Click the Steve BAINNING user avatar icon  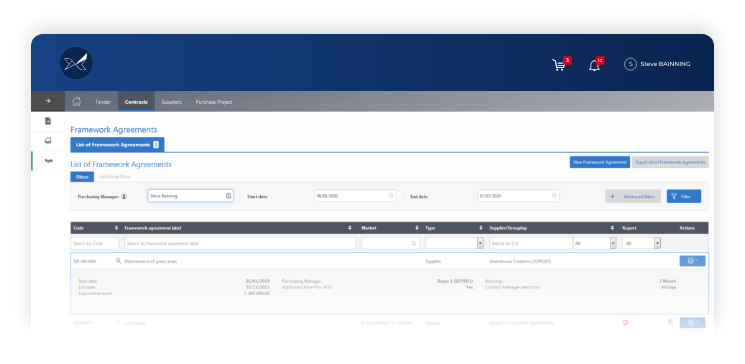coord(630,64)
